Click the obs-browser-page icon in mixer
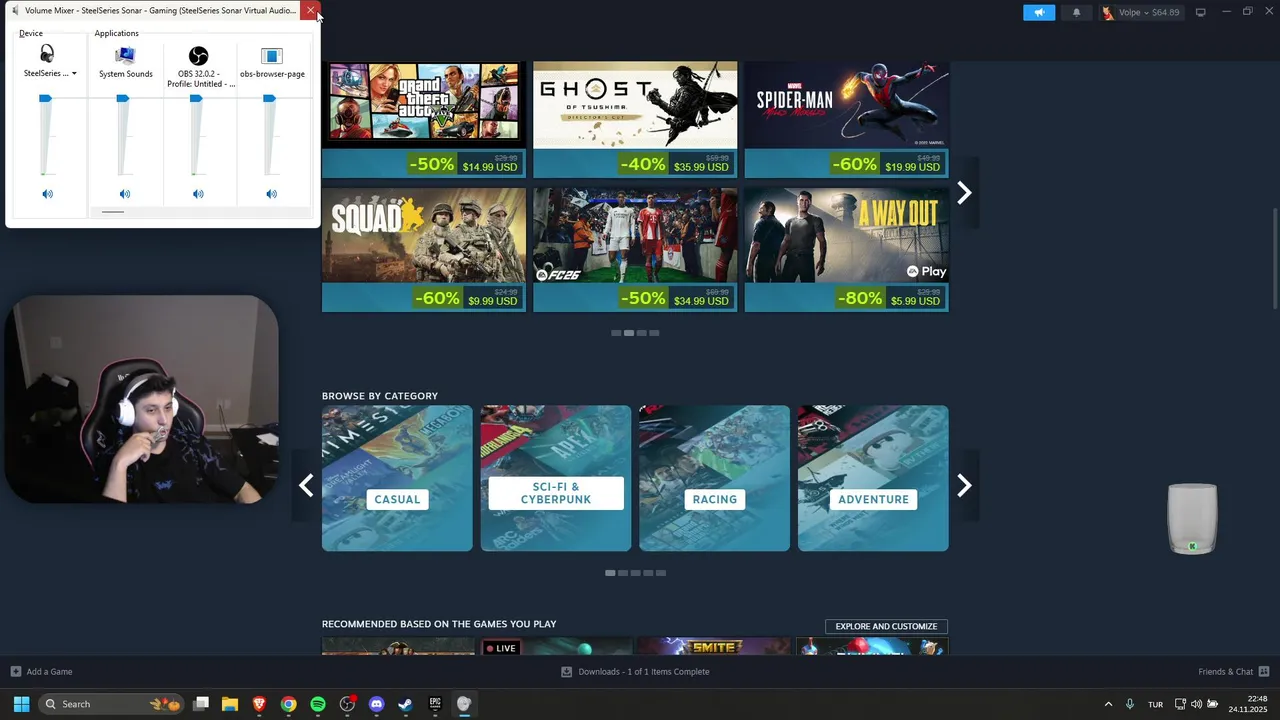Viewport: 1280px width, 720px height. (x=272, y=55)
